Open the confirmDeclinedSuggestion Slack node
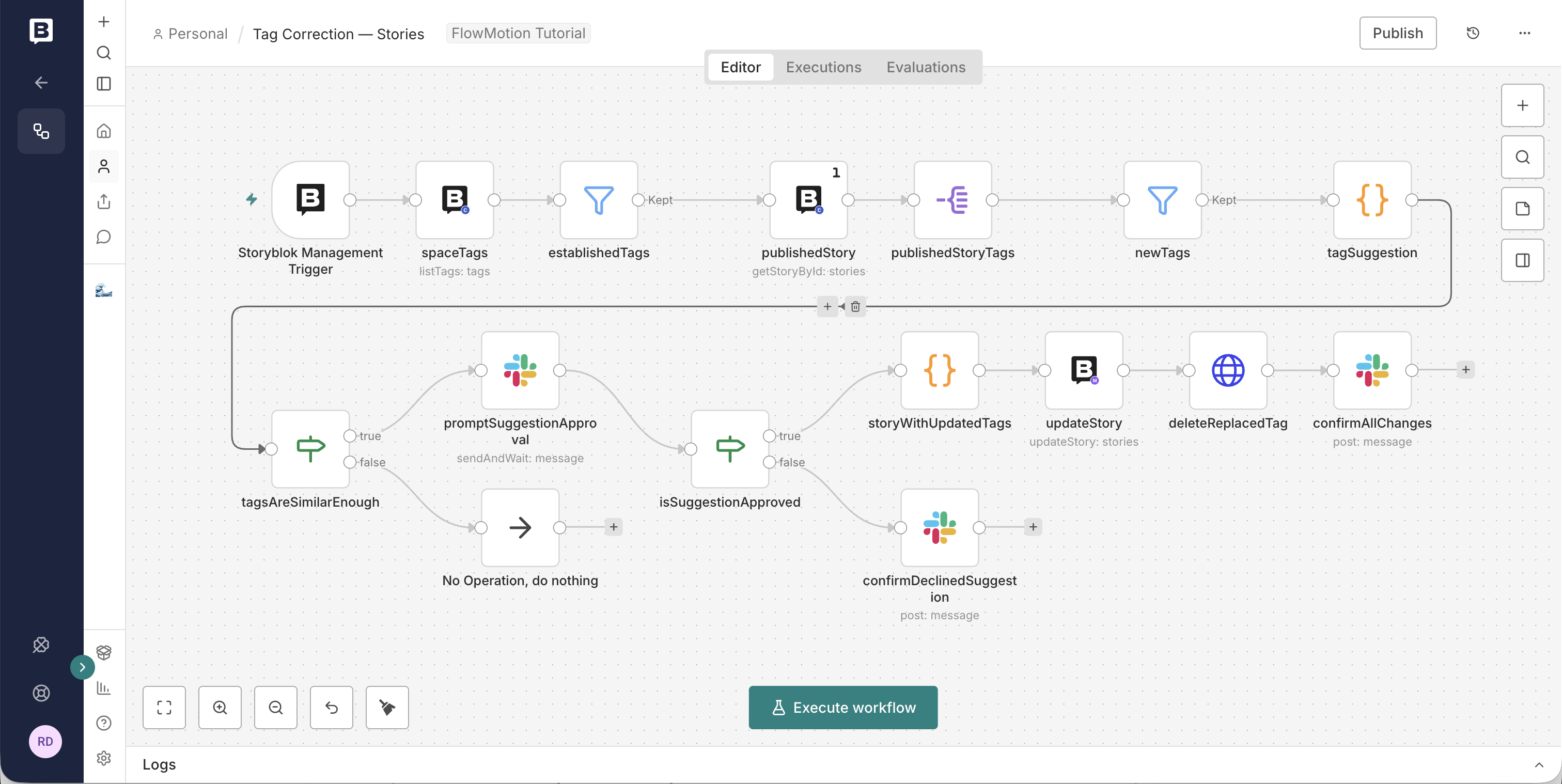 click(939, 527)
